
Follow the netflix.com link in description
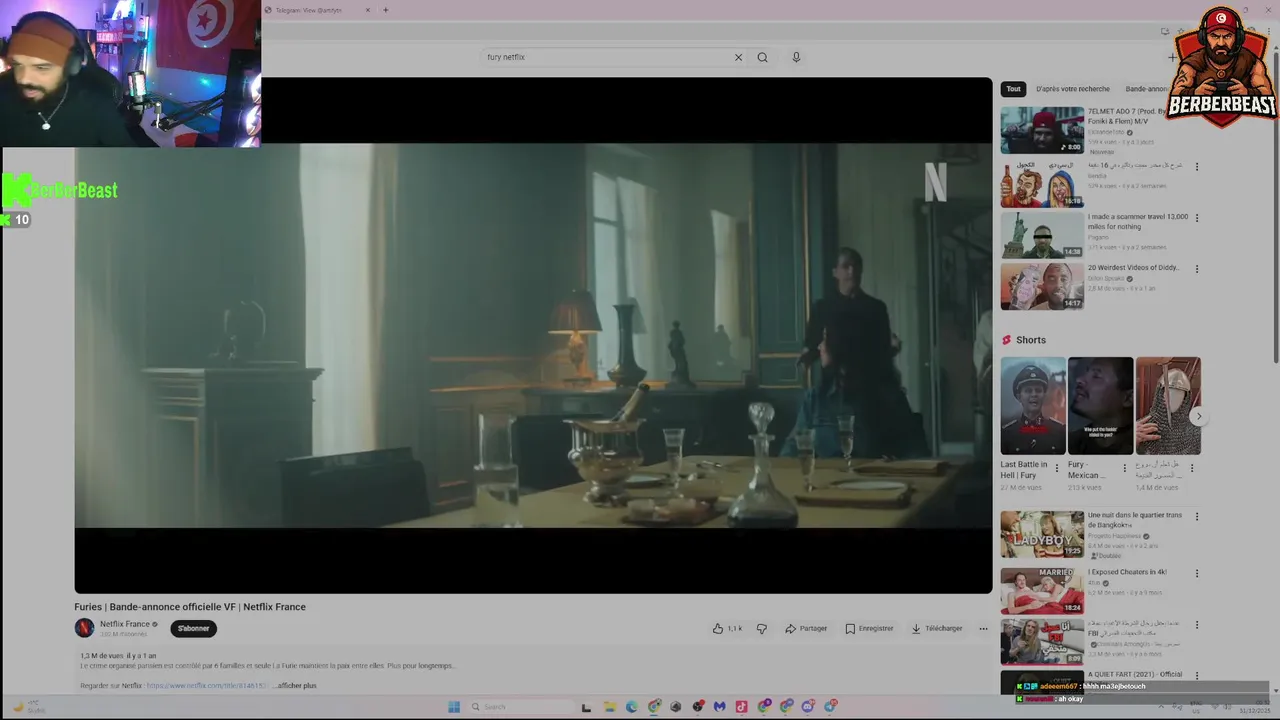[x=207, y=685]
